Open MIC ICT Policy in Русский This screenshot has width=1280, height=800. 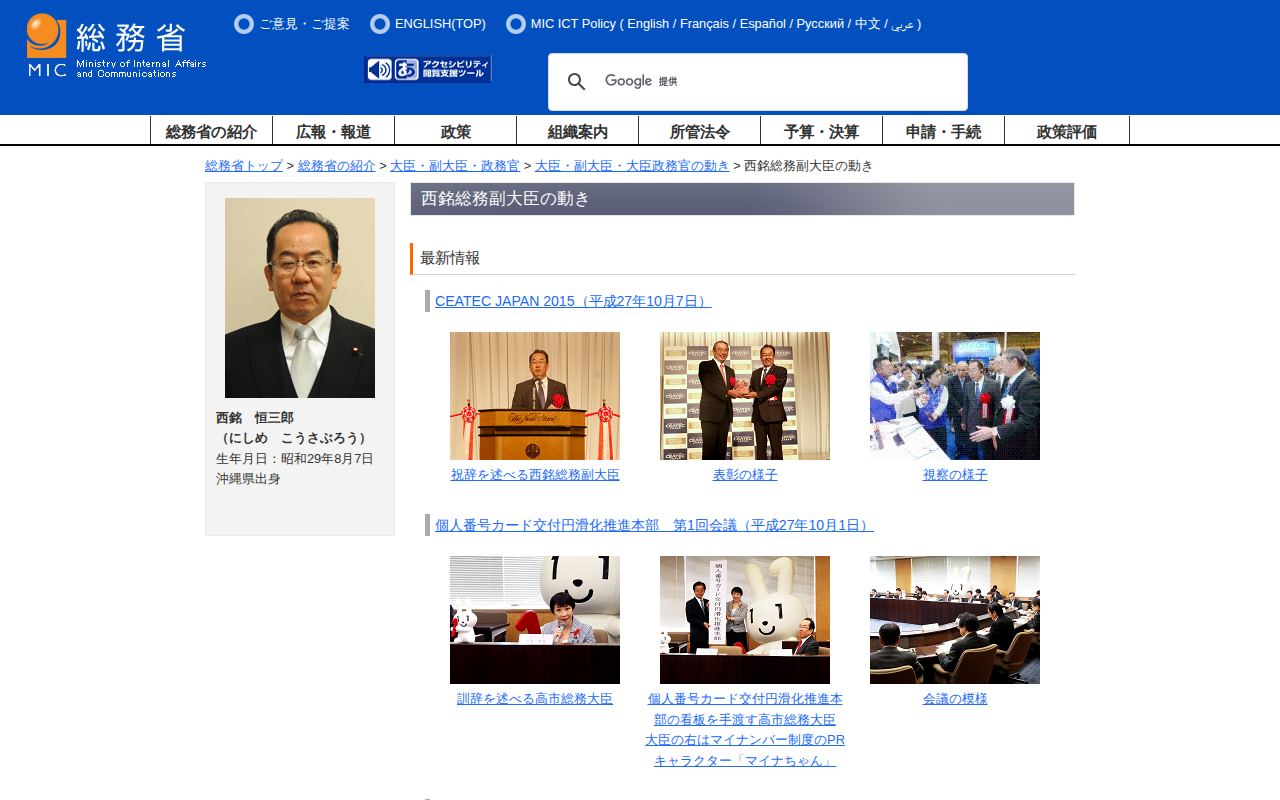click(x=821, y=24)
